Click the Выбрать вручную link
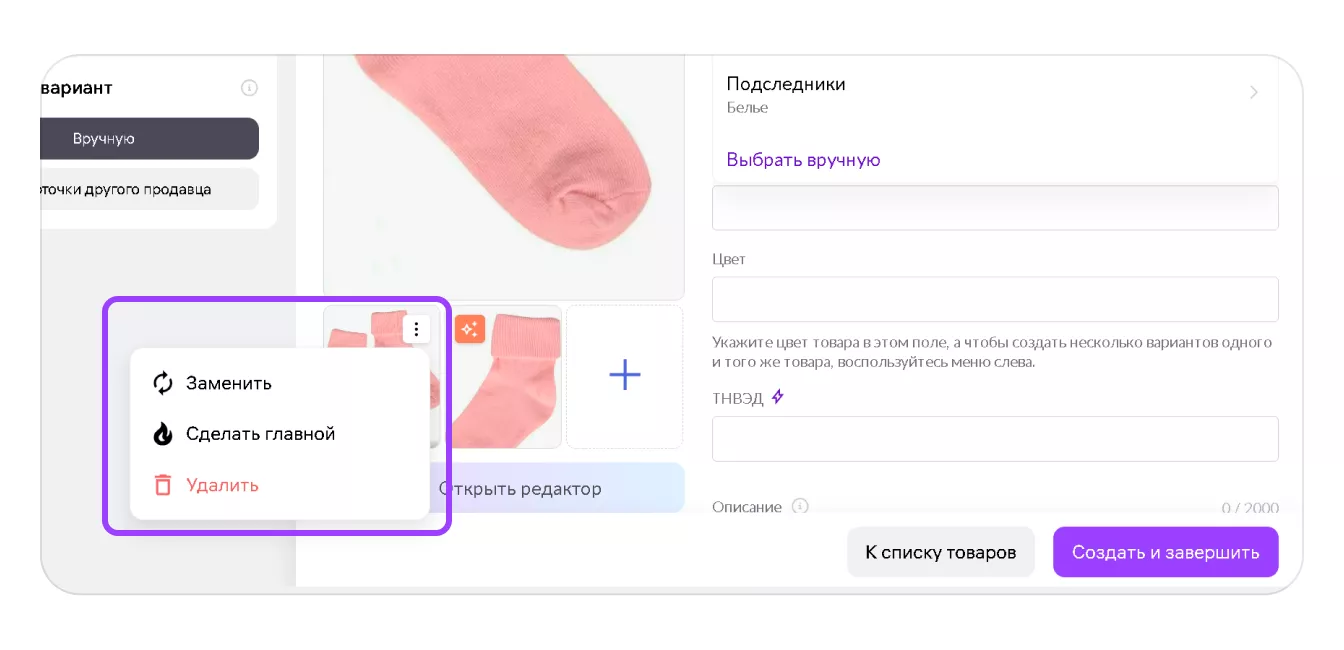Screen dimensions: 1344x650 [x=803, y=160]
